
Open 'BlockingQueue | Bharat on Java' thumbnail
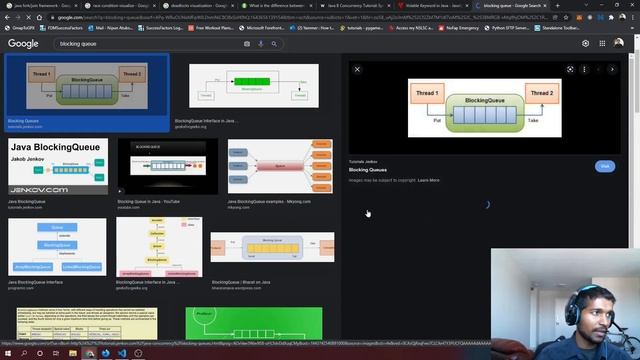pos(272,247)
